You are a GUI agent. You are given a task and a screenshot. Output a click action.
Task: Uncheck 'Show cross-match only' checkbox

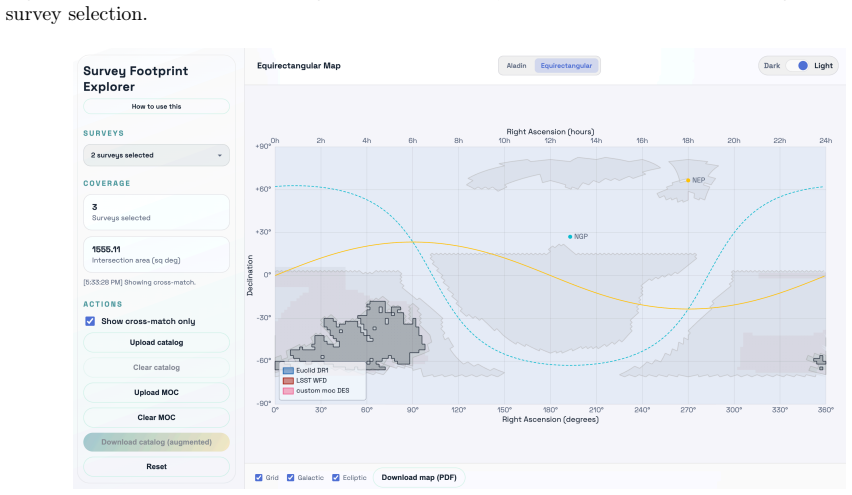pyautogui.click(x=90, y=322)
